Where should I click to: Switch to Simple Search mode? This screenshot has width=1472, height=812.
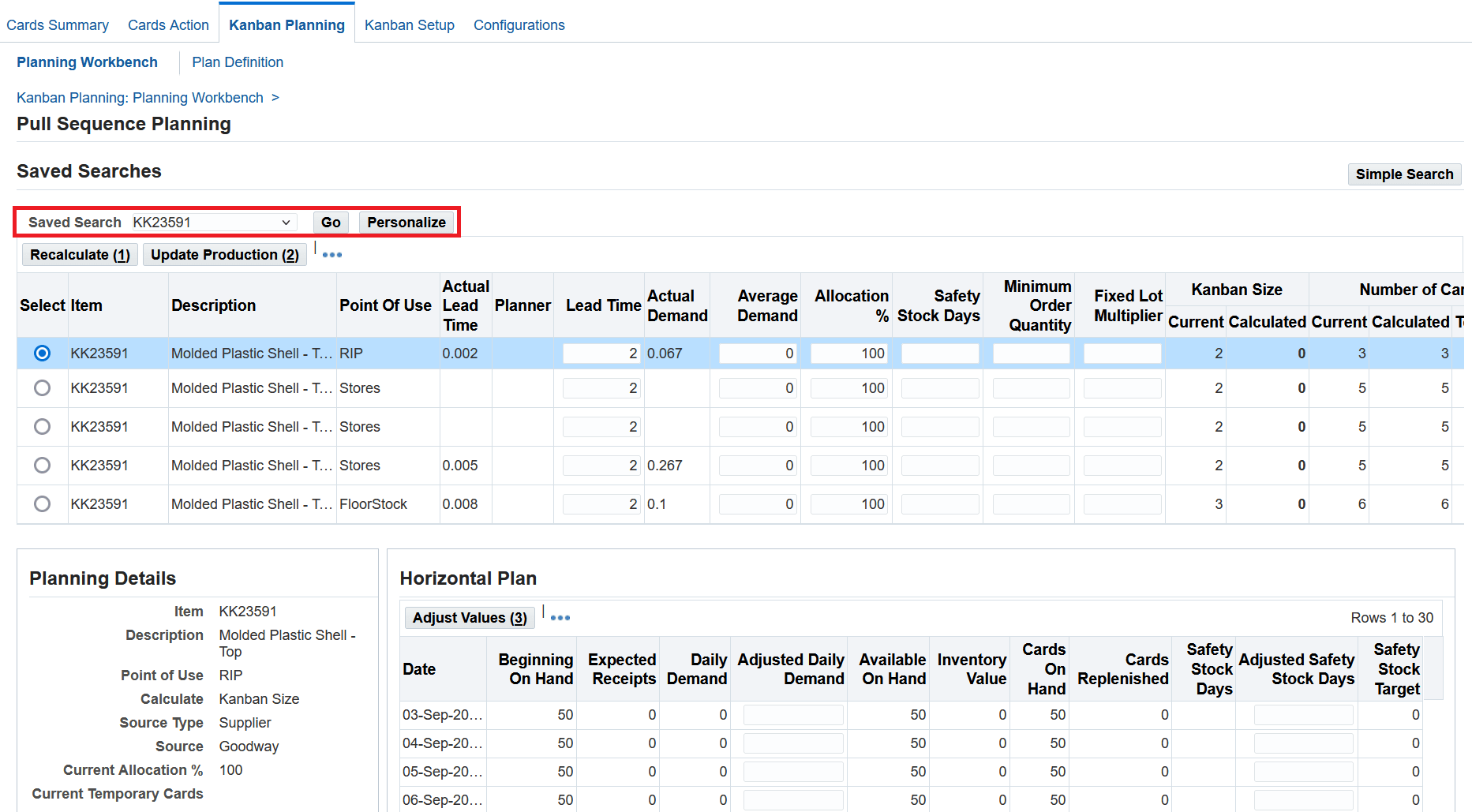coord(1404,174)
